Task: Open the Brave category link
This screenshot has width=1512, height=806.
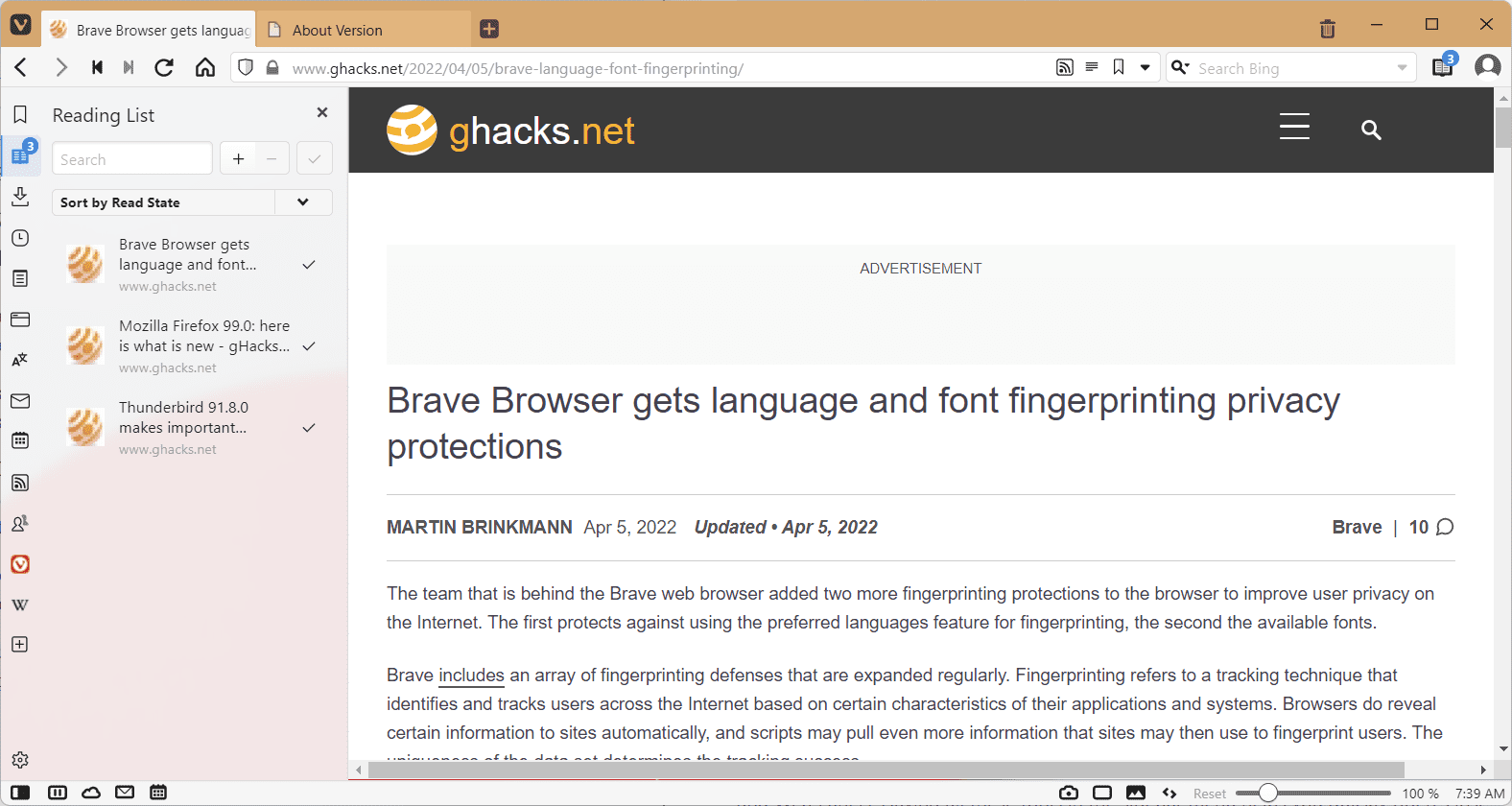Action: (x=1357, y=527)
